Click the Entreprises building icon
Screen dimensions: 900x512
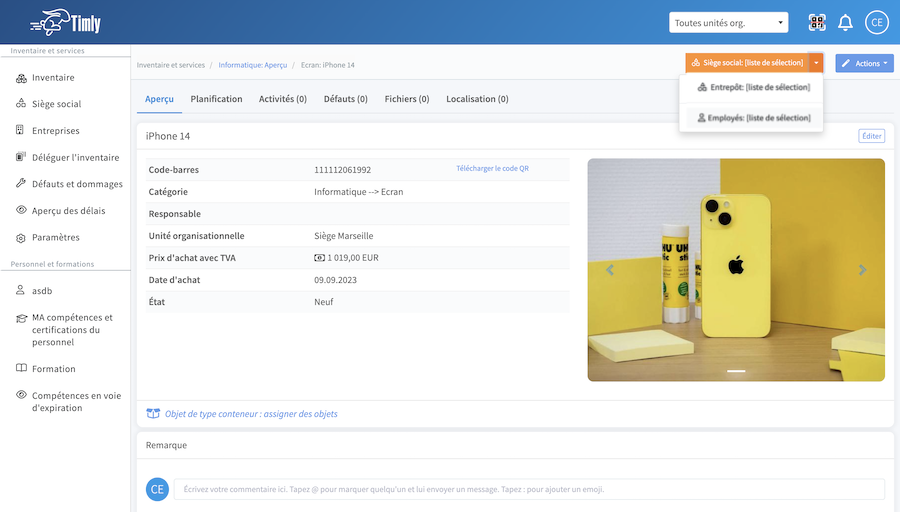pyautogui.click(x=20, y=130)
